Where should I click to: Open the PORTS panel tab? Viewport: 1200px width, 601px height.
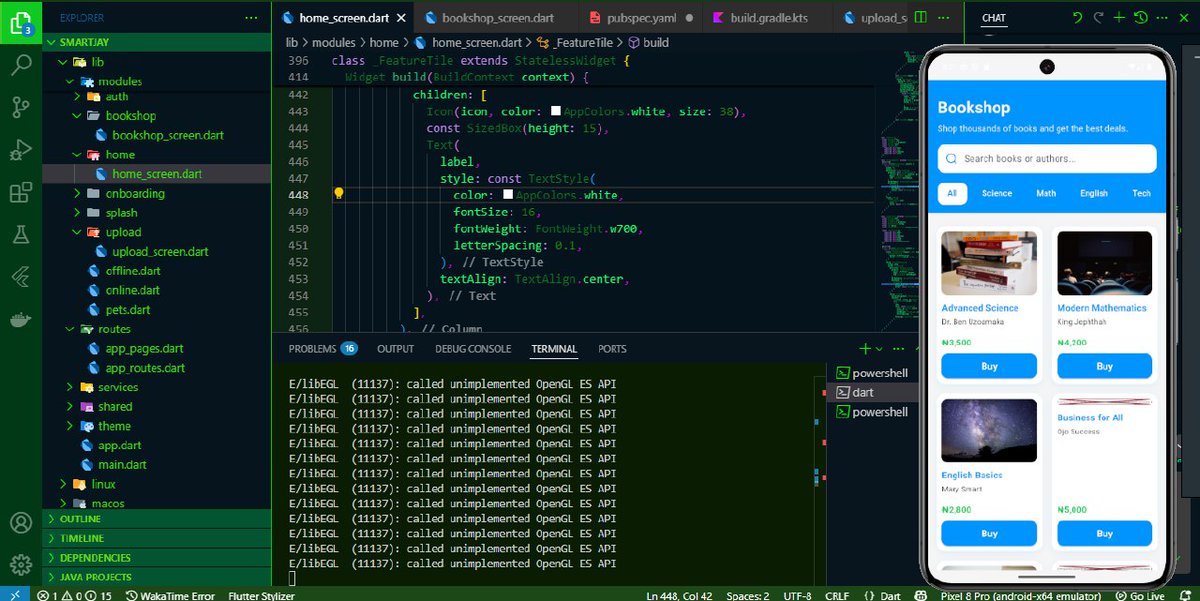(x=612, y=349)
